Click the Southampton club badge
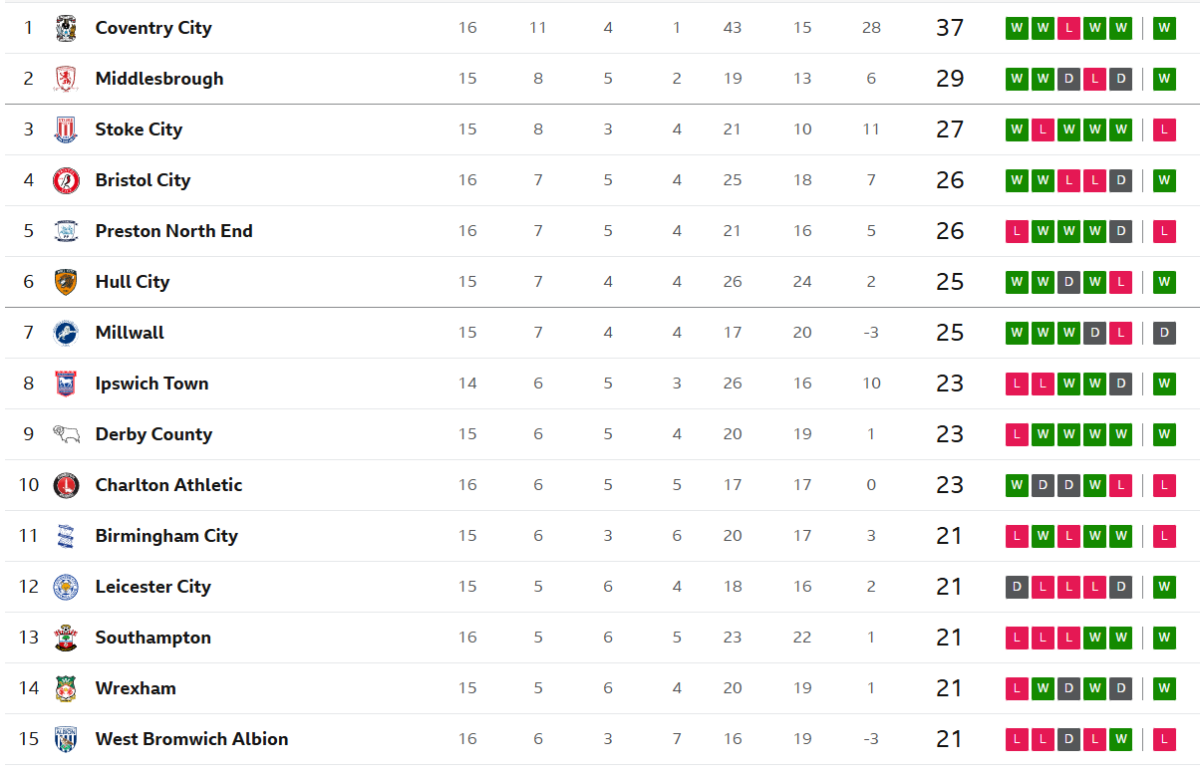The width and height of the screenshot is (1200, 773). coord(66,638)
